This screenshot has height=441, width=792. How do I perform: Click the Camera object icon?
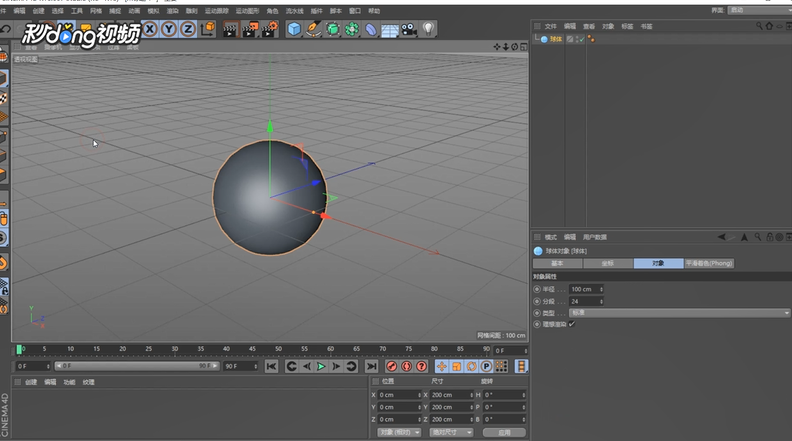409,29
